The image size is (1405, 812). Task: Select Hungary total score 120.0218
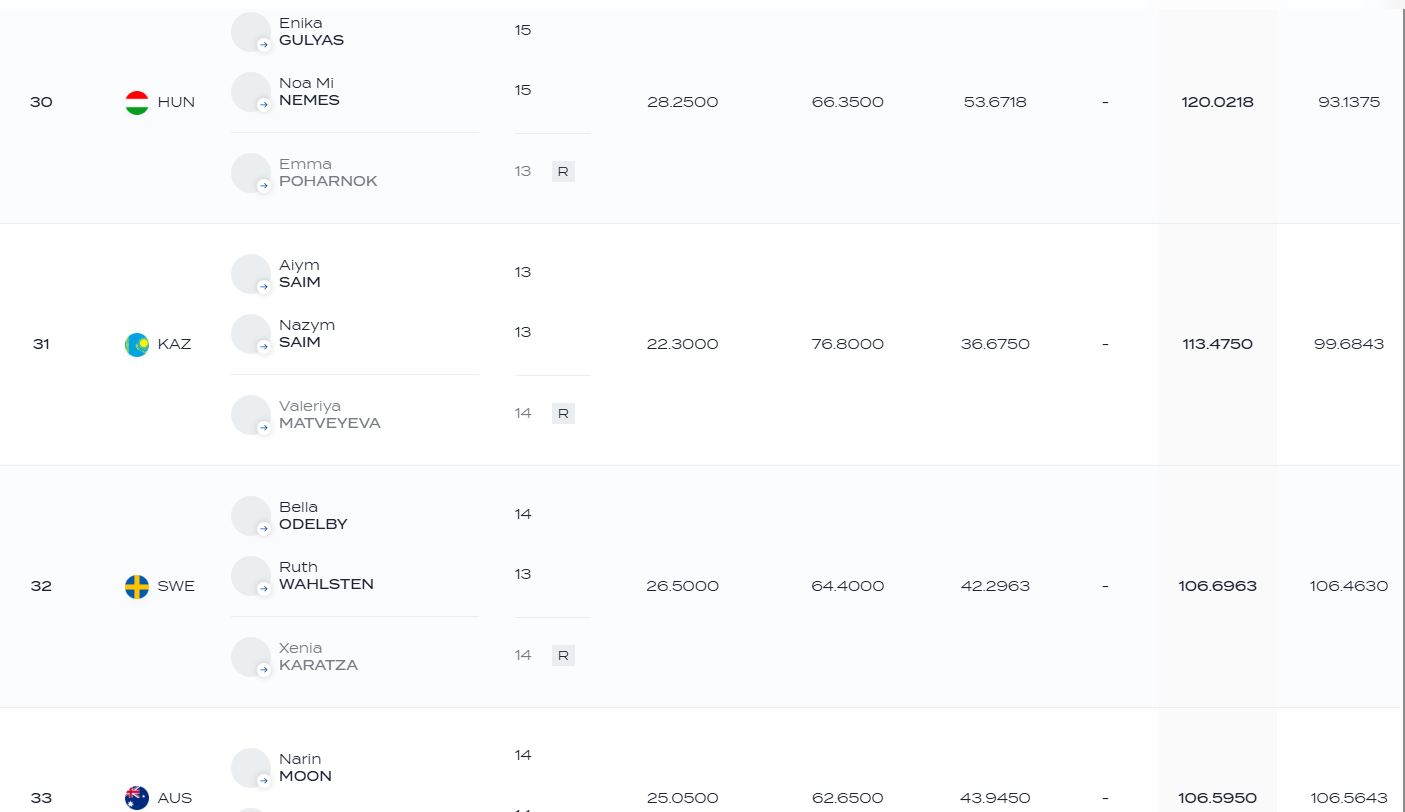tap(1217, 102)
